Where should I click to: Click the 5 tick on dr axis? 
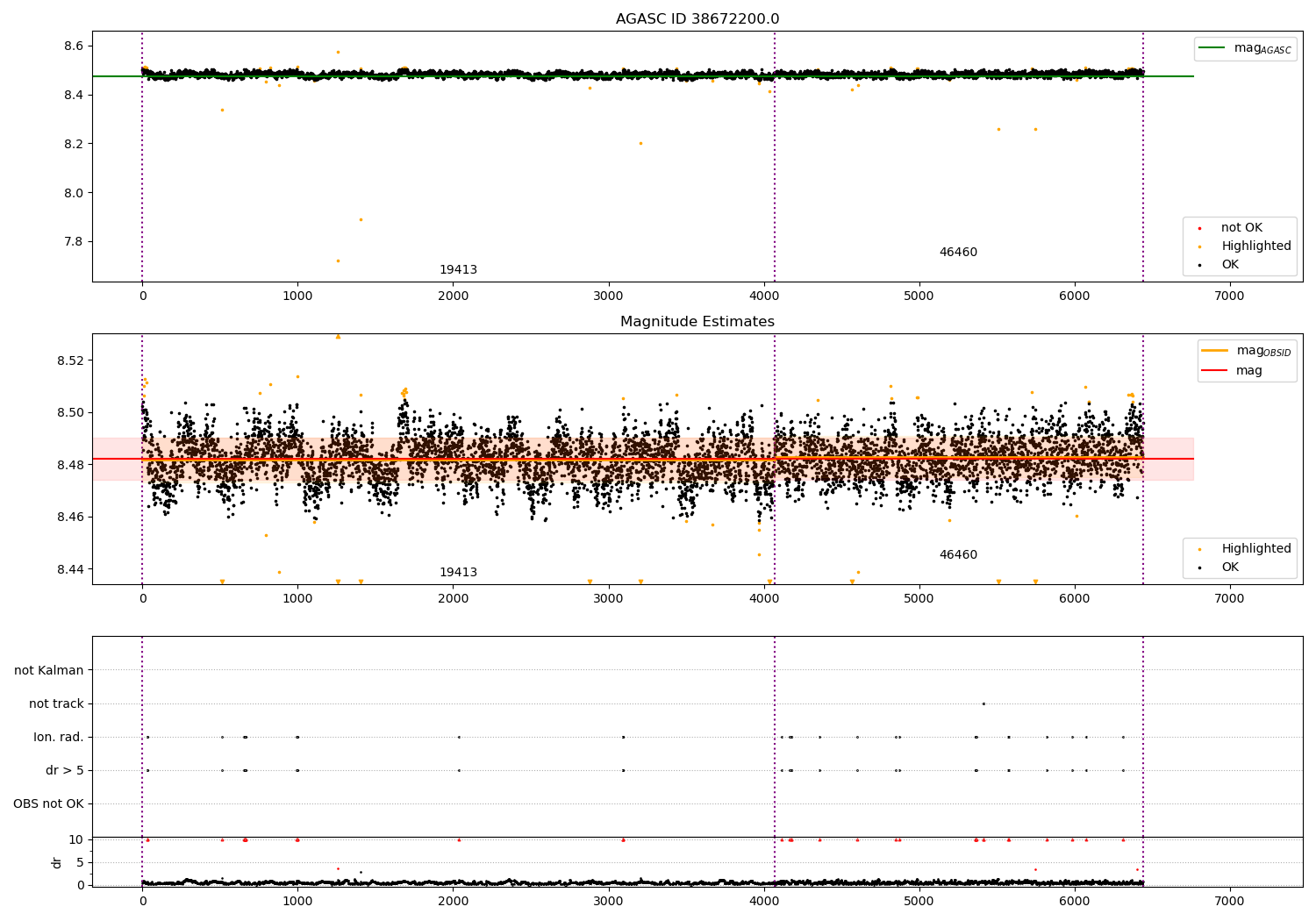[81, 863]
